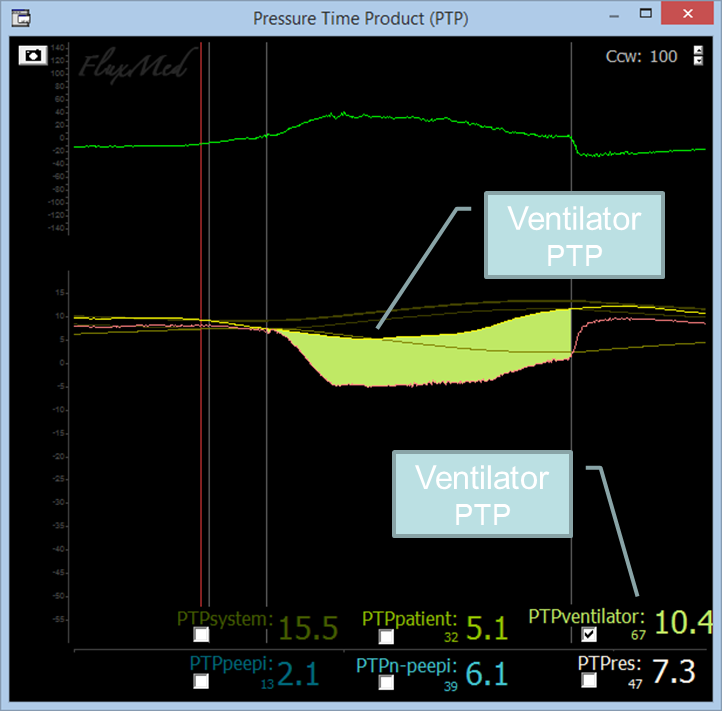This screenshot has width=722, height=711.
Task: Enable the PTPpatient checkbox
Action: point(386,636)
